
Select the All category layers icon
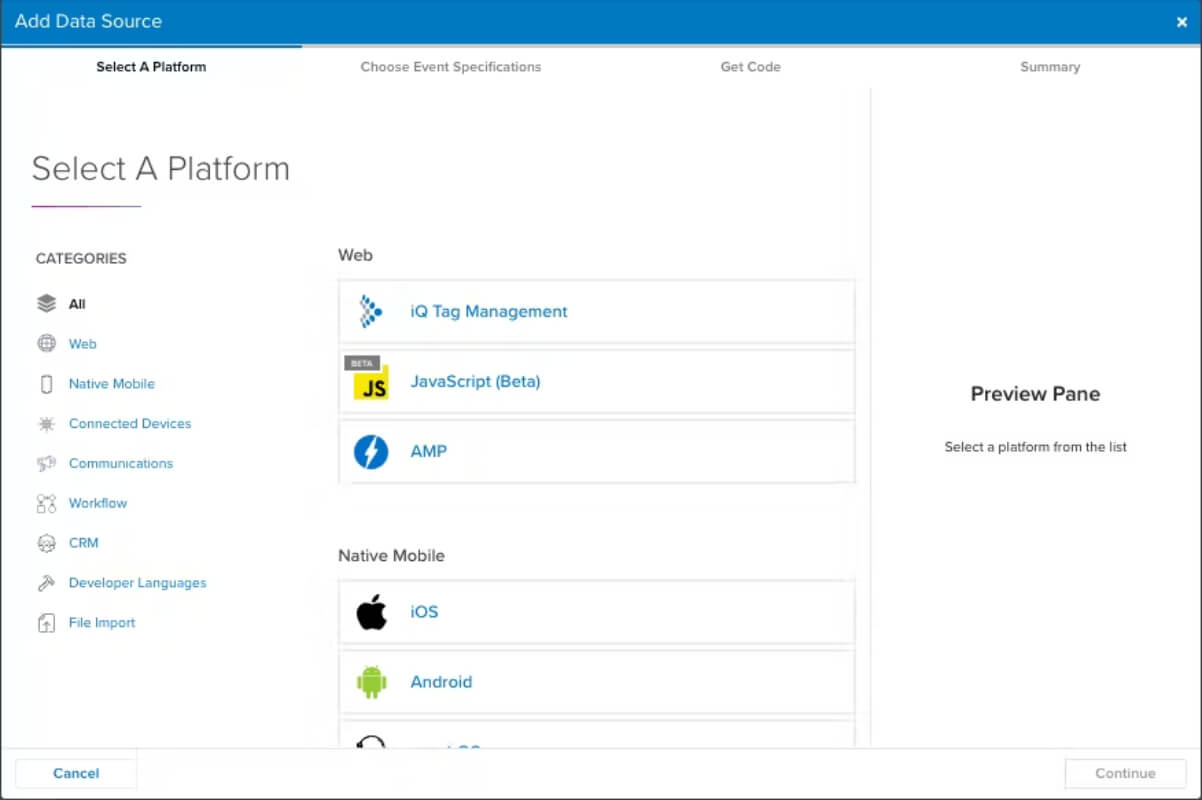point(46,304)
